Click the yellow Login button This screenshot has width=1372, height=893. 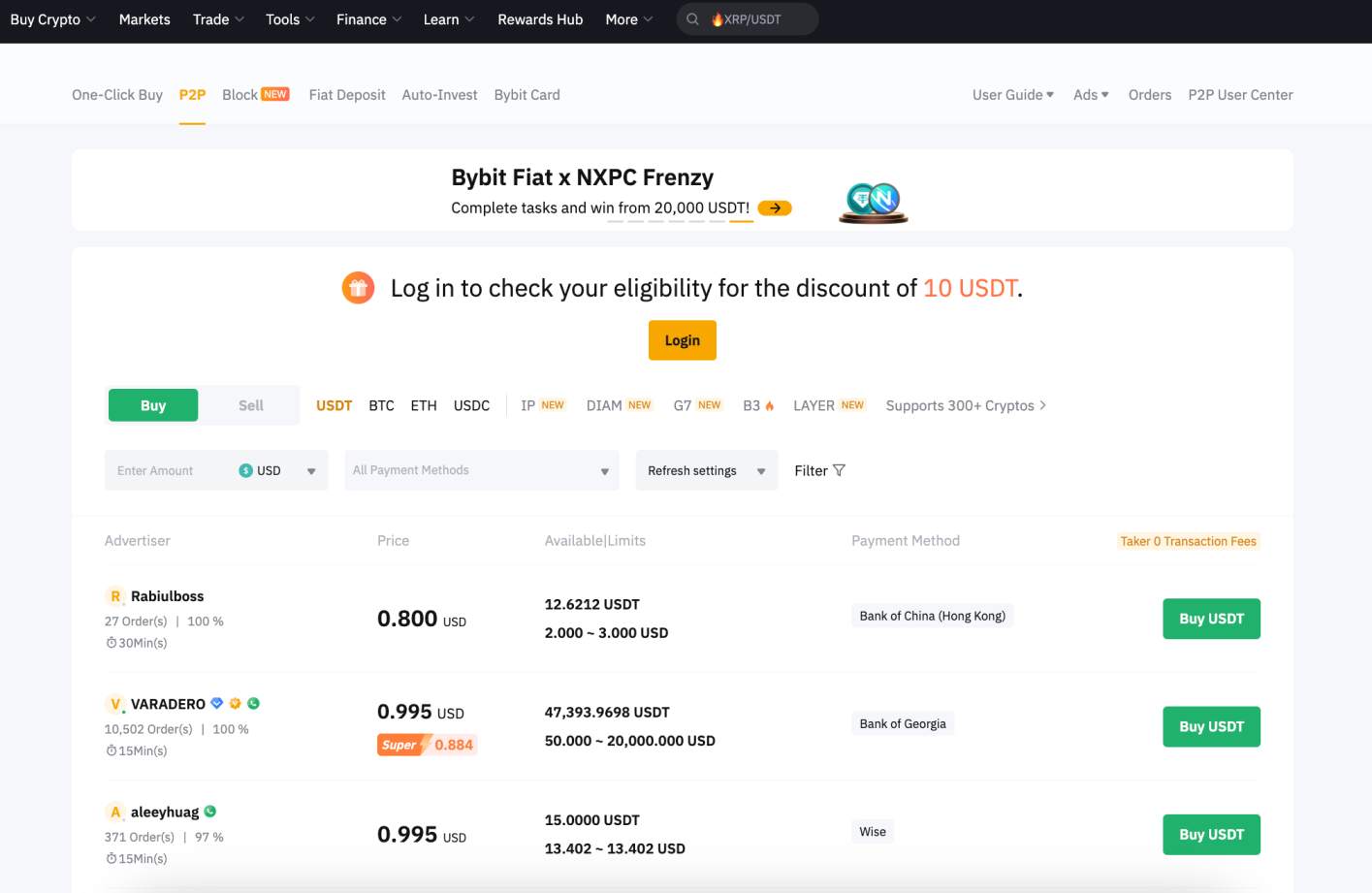click(682, 340)
